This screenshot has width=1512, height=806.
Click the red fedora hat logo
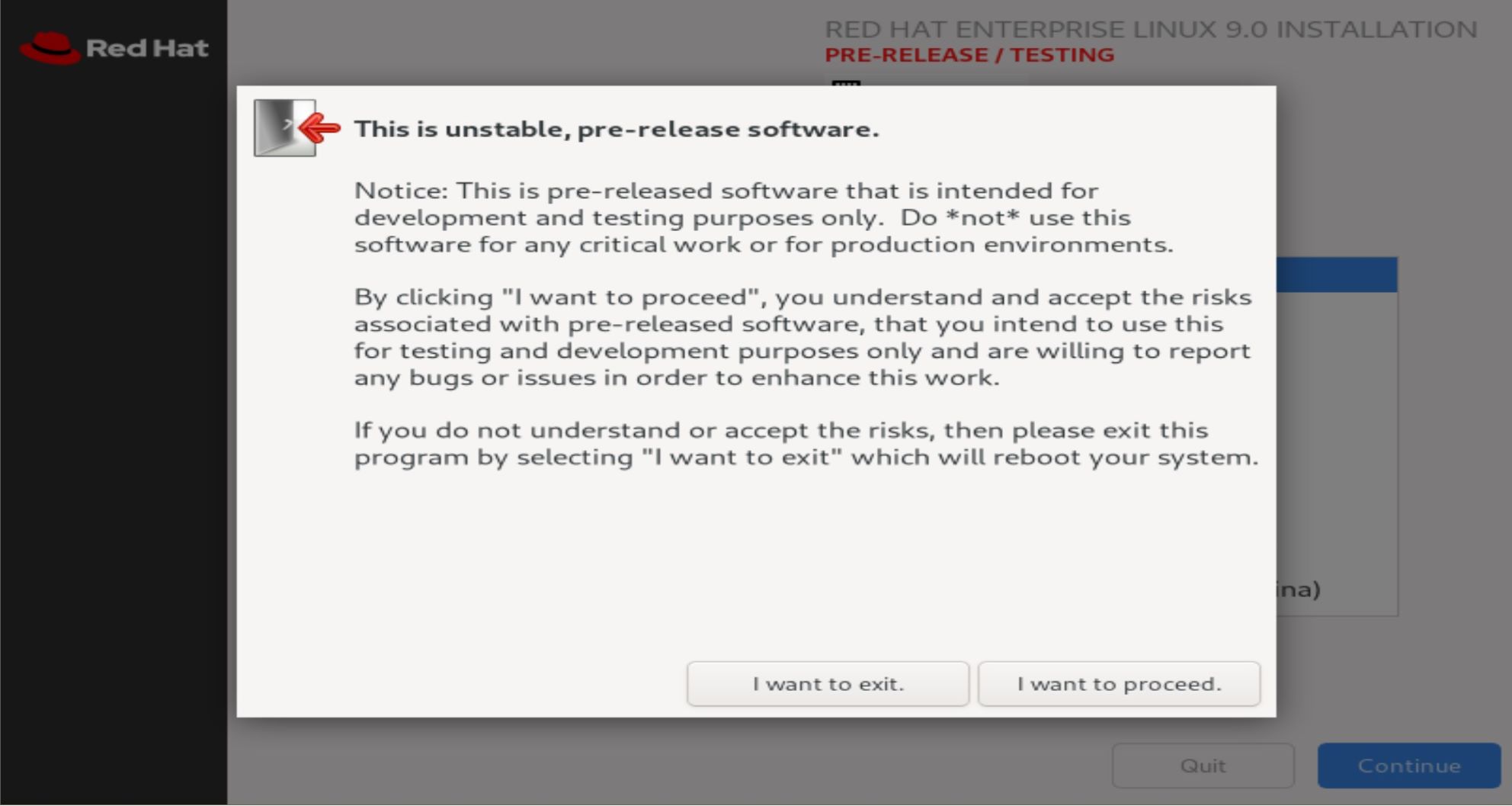click(50, 48)
